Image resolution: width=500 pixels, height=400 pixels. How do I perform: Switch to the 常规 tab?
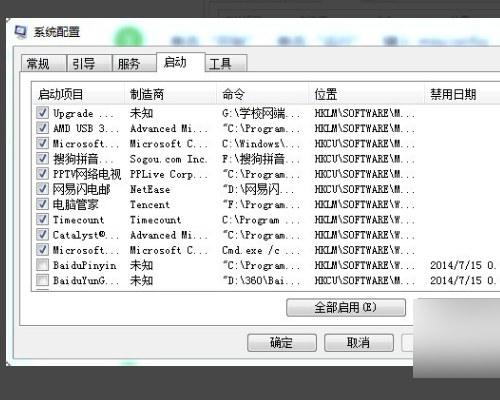[x=43, y=63]
